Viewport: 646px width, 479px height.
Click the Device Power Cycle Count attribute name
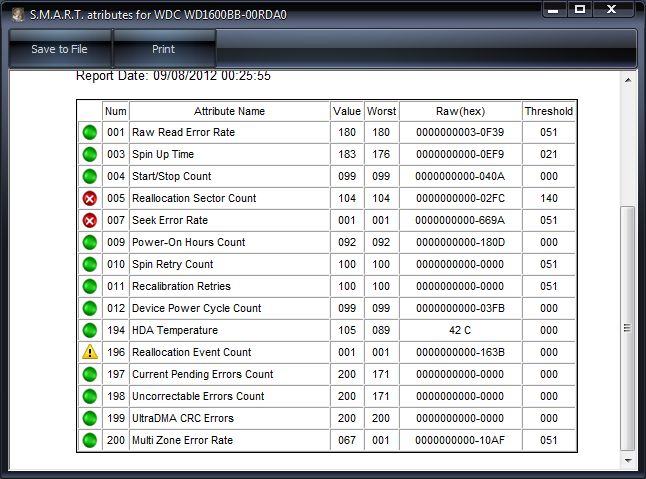click(197, 308)
